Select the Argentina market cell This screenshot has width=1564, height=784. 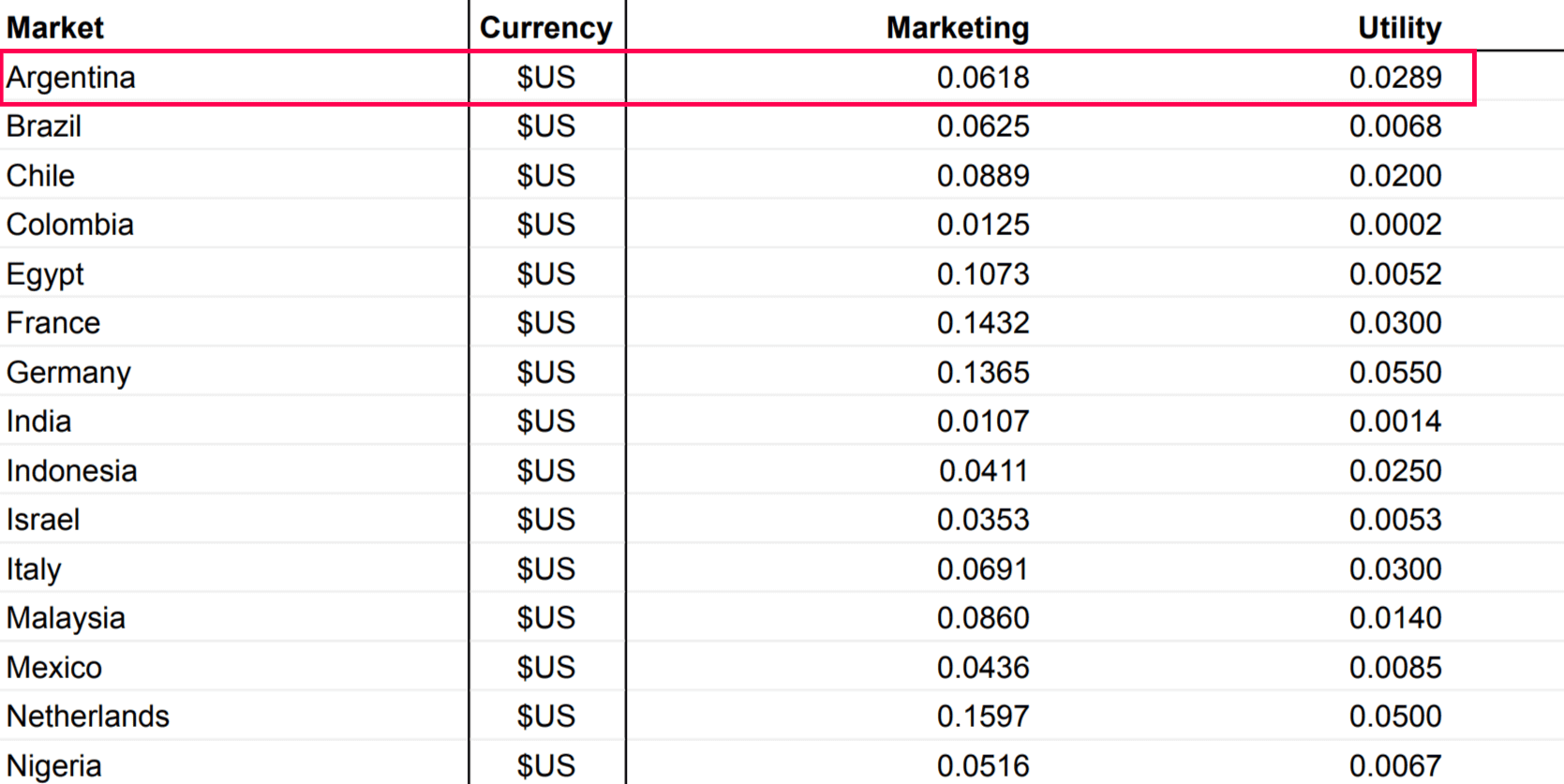pyautogui.click(x=71, y=78)
